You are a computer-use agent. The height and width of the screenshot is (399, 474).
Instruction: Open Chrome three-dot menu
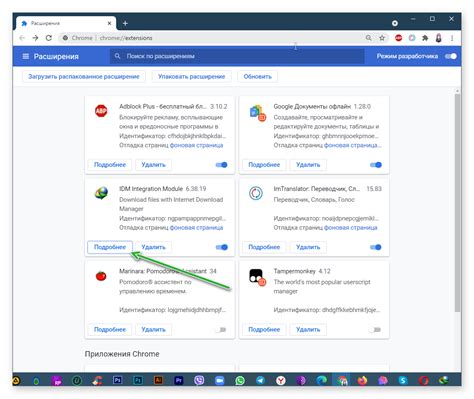(452, 38)
